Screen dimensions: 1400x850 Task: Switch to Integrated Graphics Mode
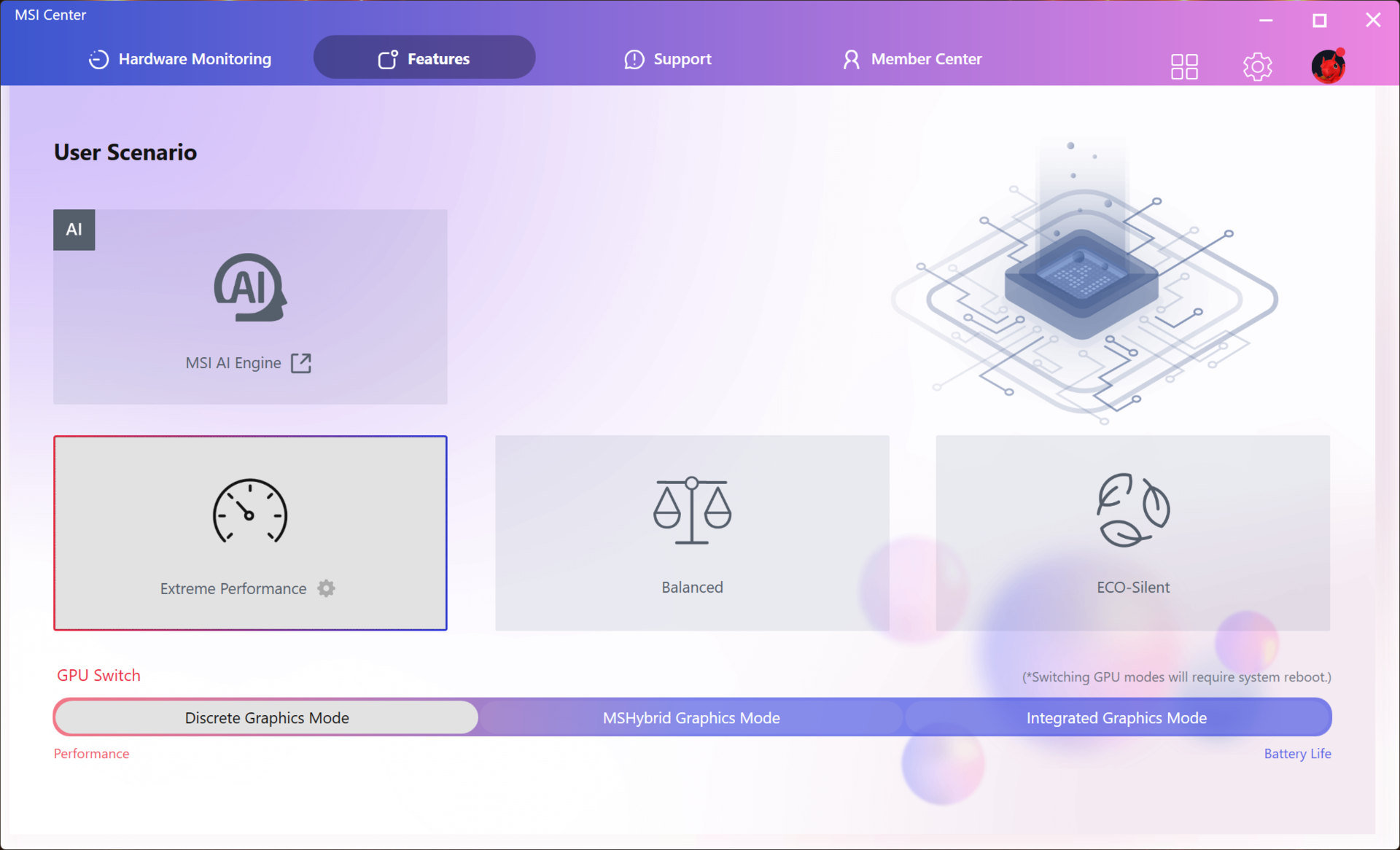click(x=1116, y=718)
